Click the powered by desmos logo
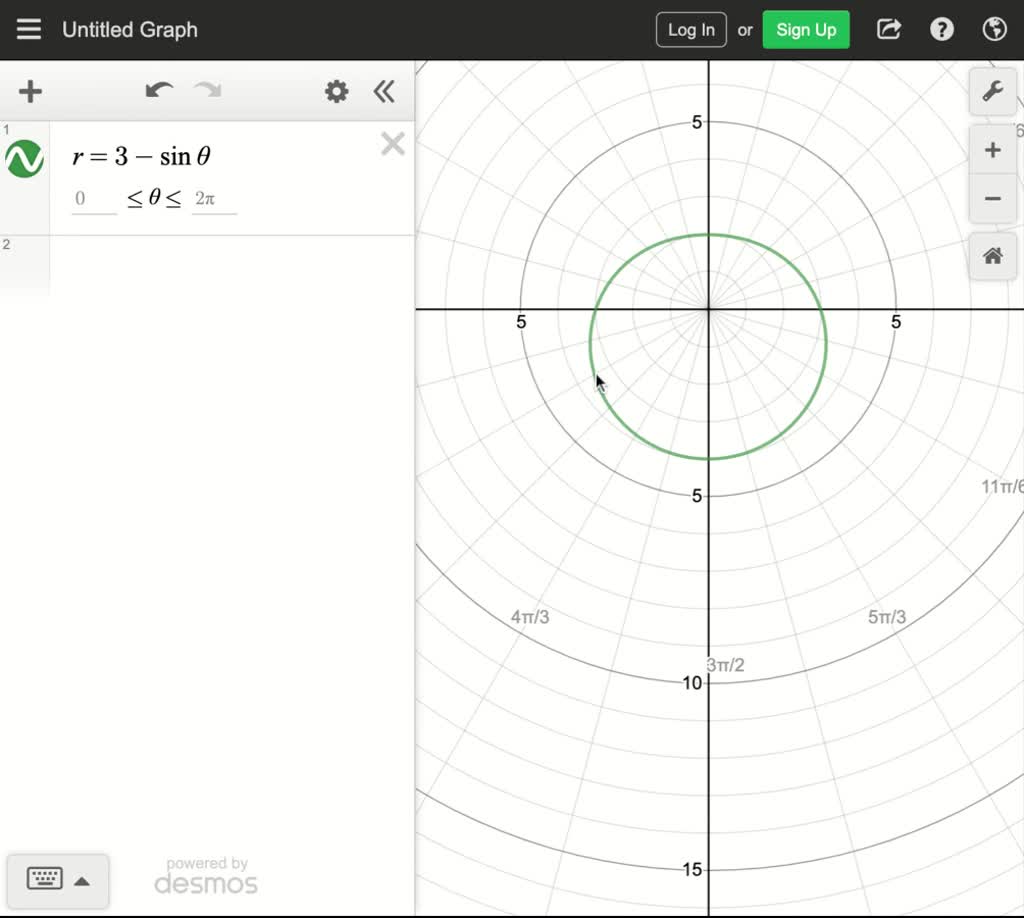The image size is (1024, 918). pyautogui.click(x=206, y=876)
